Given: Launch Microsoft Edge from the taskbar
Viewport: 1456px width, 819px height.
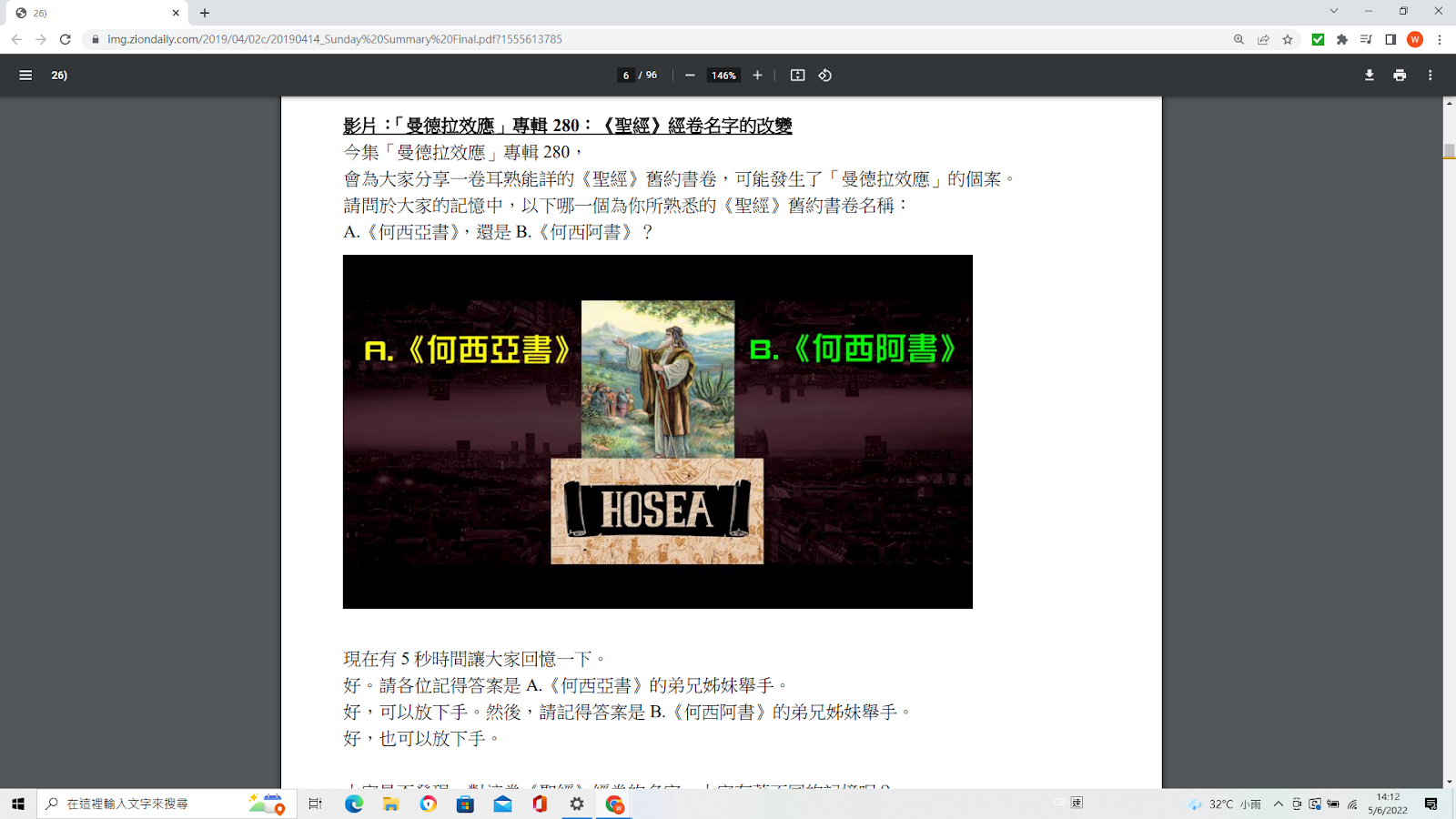Looking at the screenshot, I should [x=354, y=804].
